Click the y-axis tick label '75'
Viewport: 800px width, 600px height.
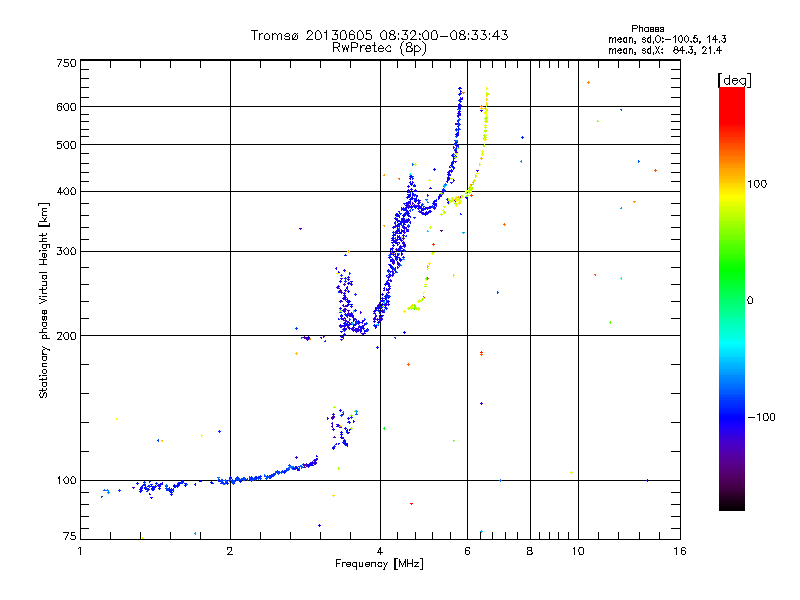point(70,536)
